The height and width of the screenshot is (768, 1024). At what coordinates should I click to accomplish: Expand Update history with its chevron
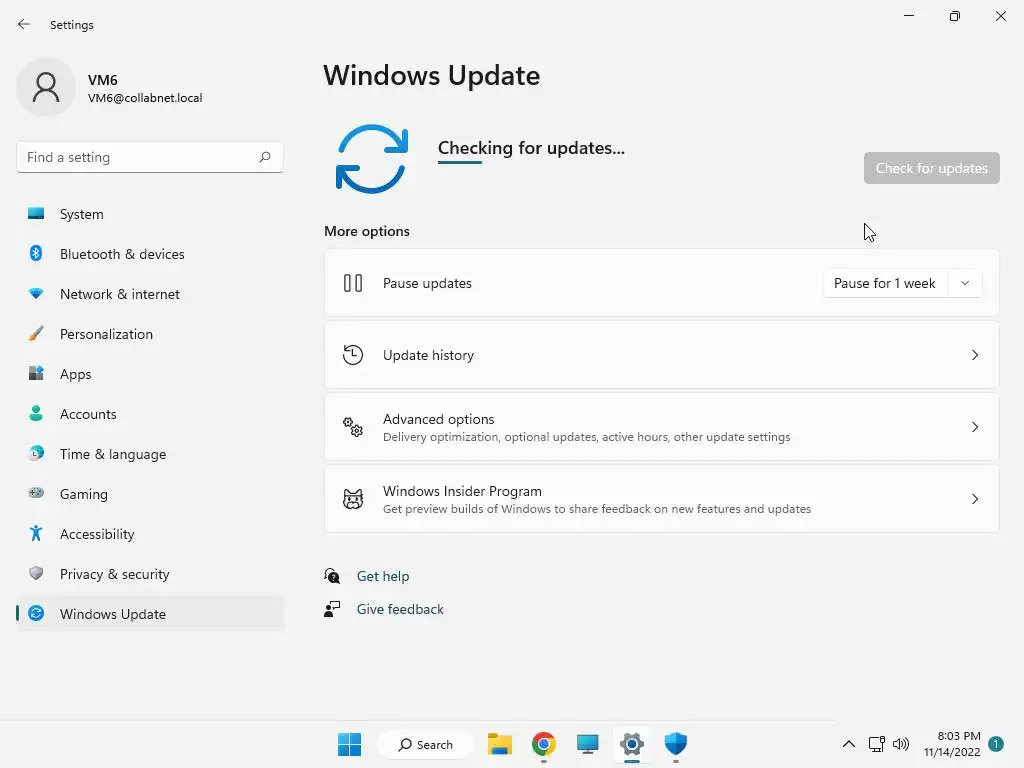[x=974, y=355]
